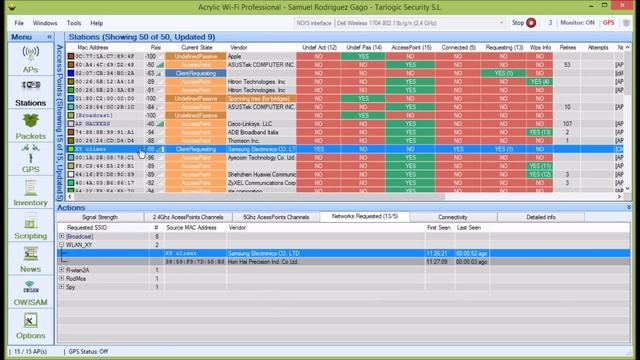Click the GPS Status: Off status text
The width and height of the screenshot is (640, 360).
coord(88,351)
